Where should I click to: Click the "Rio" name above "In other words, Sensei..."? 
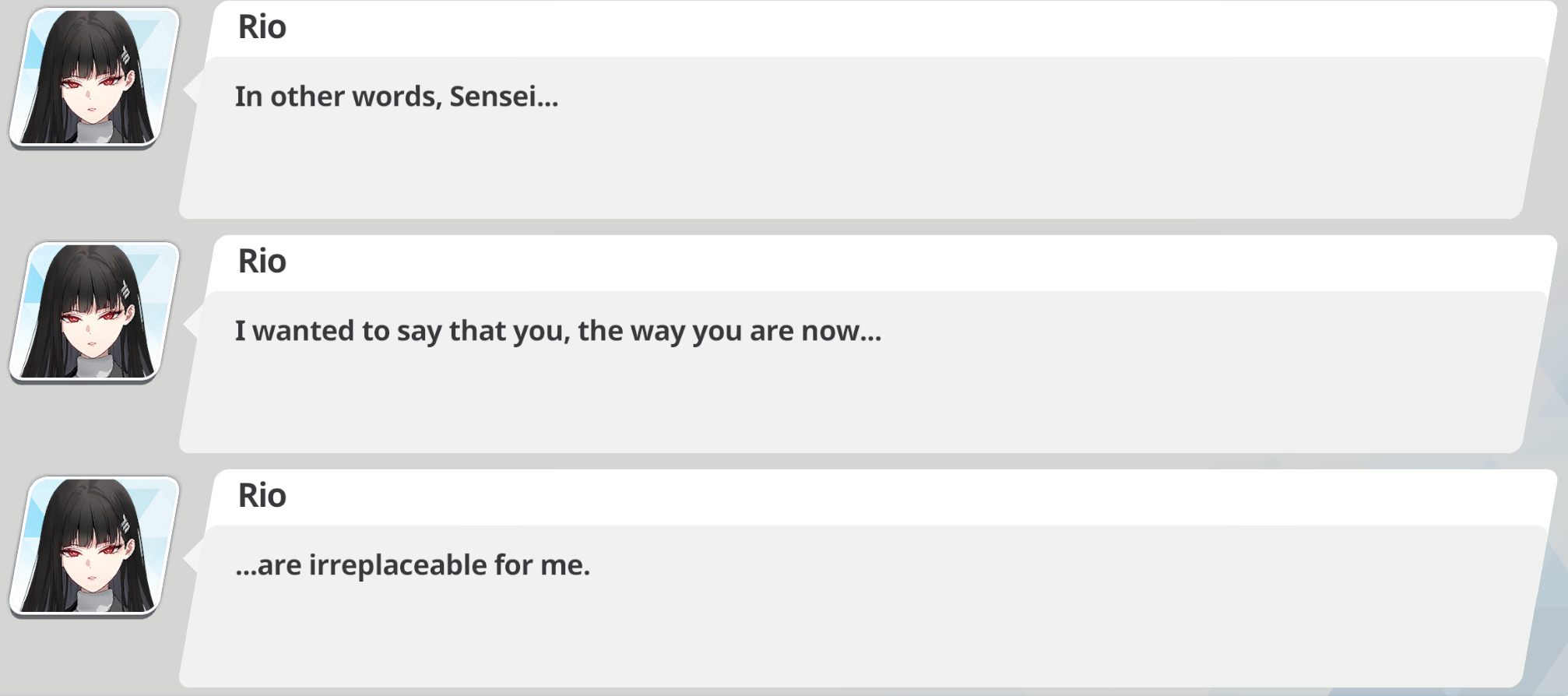click(x=262, y=27)
